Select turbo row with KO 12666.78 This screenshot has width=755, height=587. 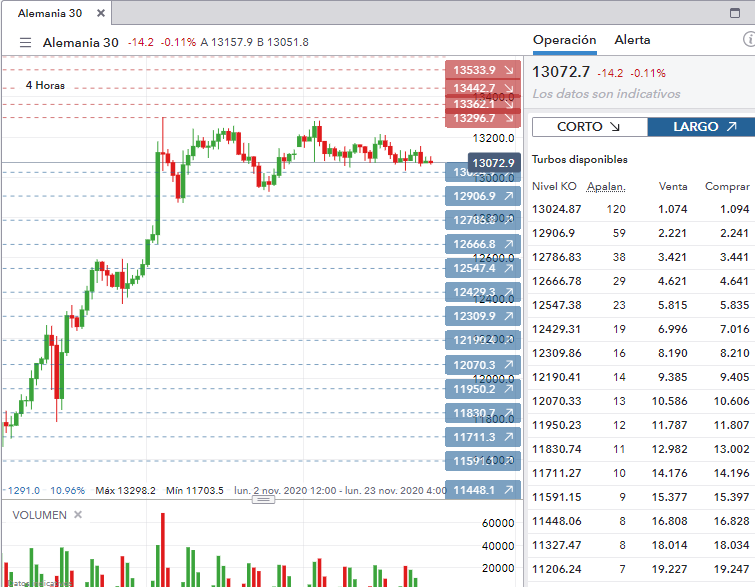pyautogui.click(x=641, y=282)
